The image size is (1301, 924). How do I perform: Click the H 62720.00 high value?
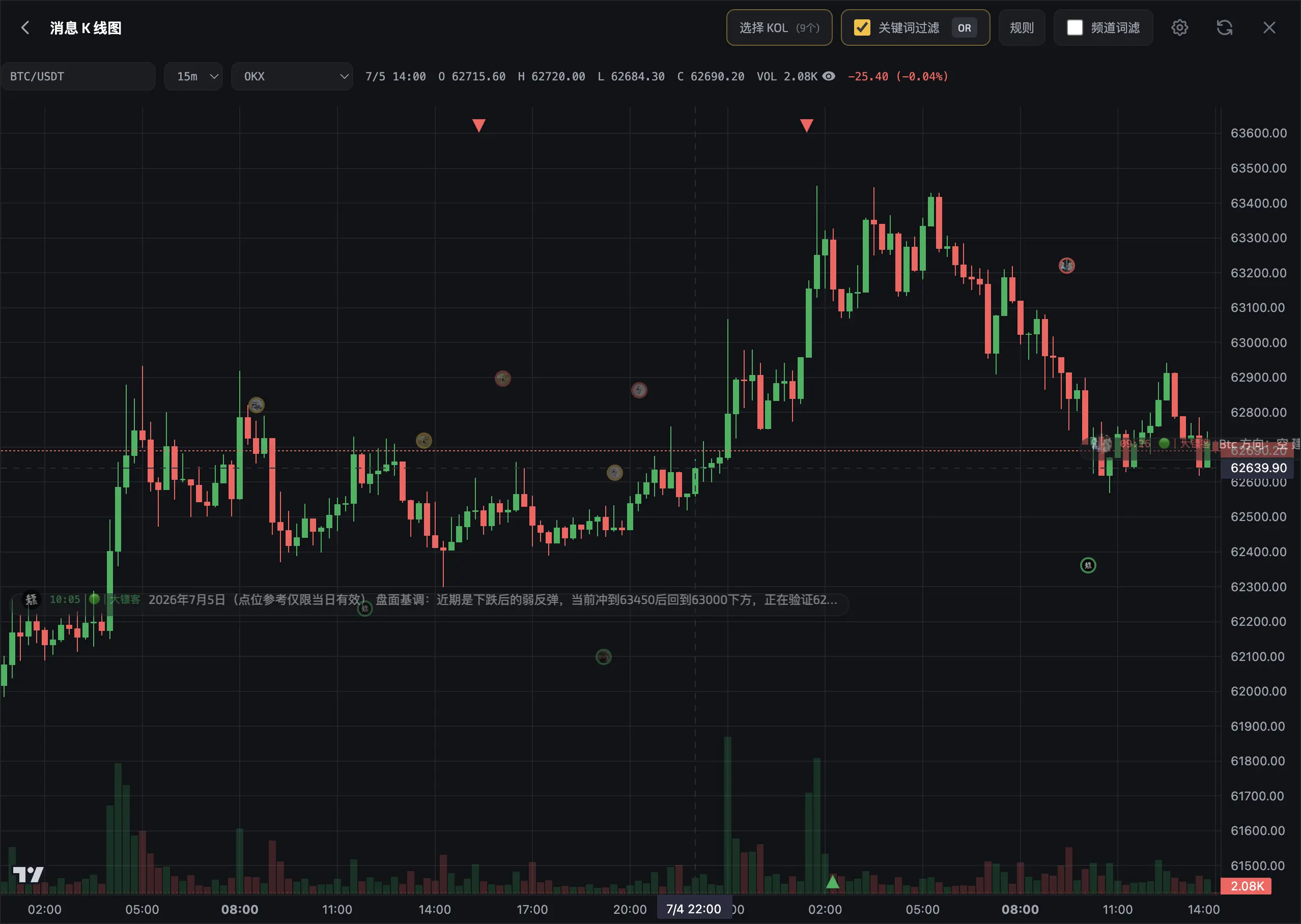point(551,76)
